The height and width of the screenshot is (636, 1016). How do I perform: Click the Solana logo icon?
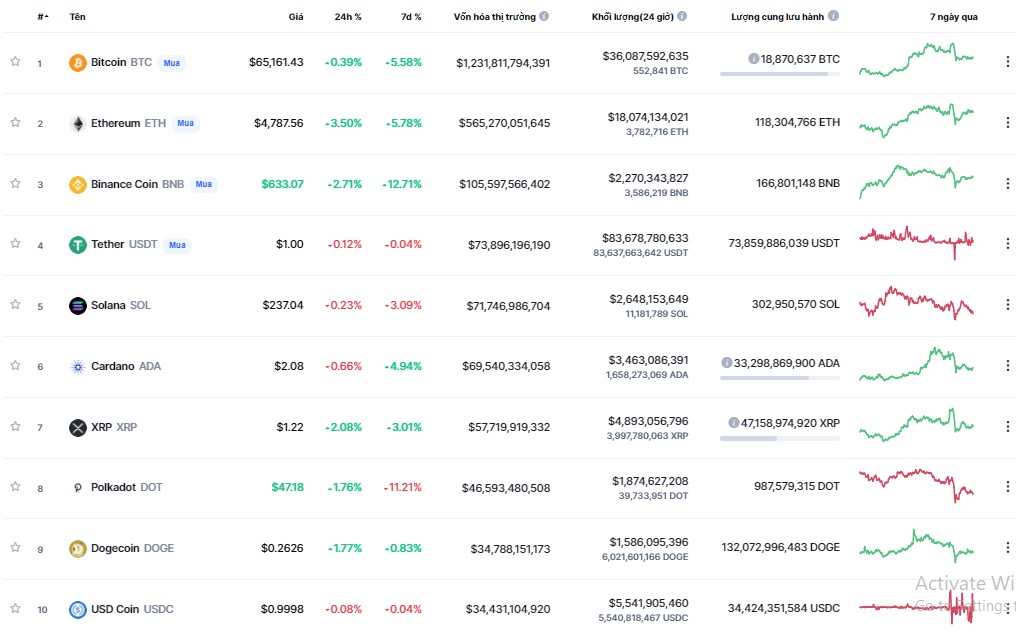click(x=78, y=306)
